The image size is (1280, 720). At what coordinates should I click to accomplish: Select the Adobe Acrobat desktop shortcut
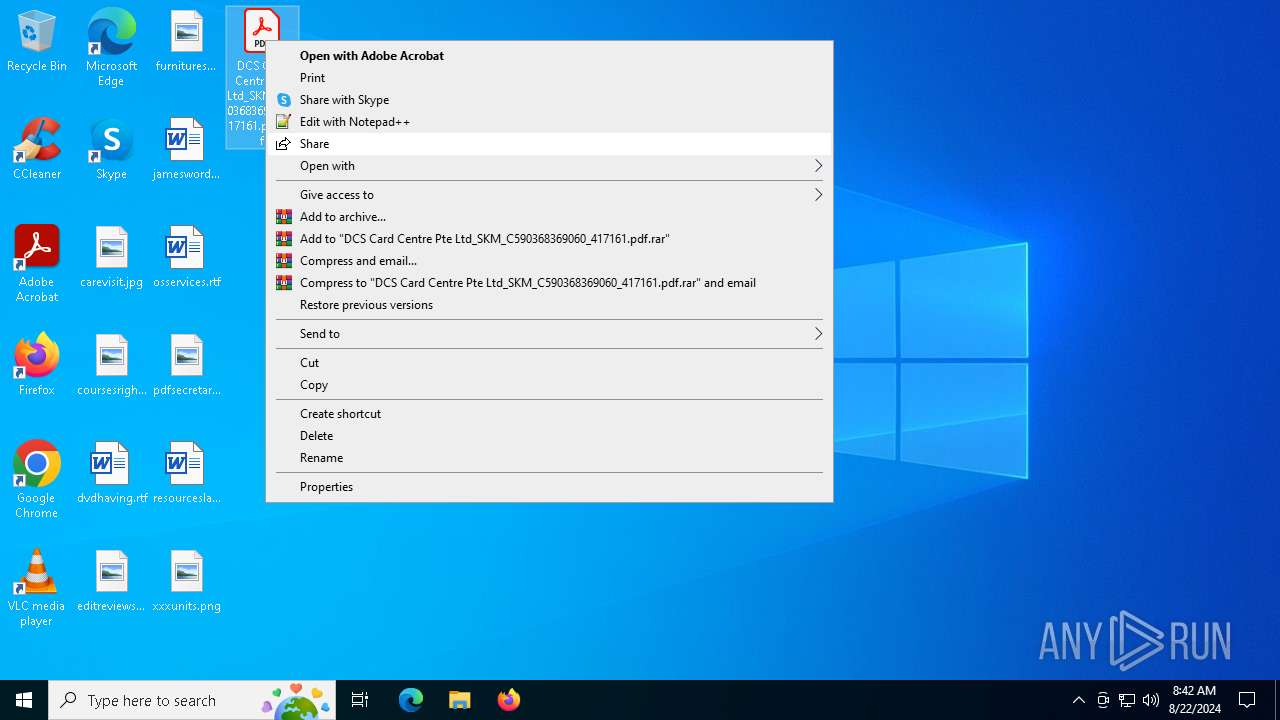coord(37,264)
